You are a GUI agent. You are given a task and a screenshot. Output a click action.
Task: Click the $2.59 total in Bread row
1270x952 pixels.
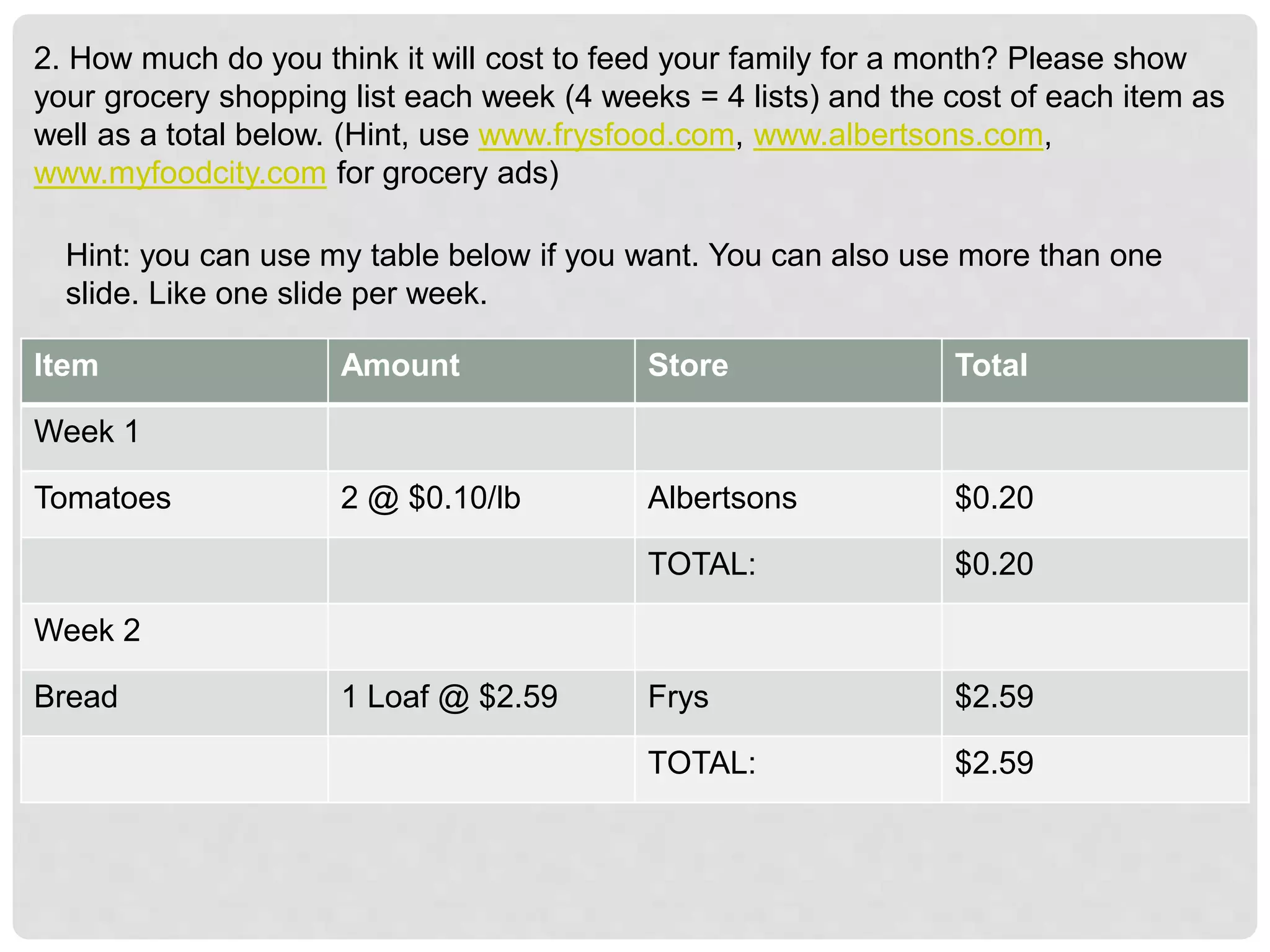[x=993, y=697]
